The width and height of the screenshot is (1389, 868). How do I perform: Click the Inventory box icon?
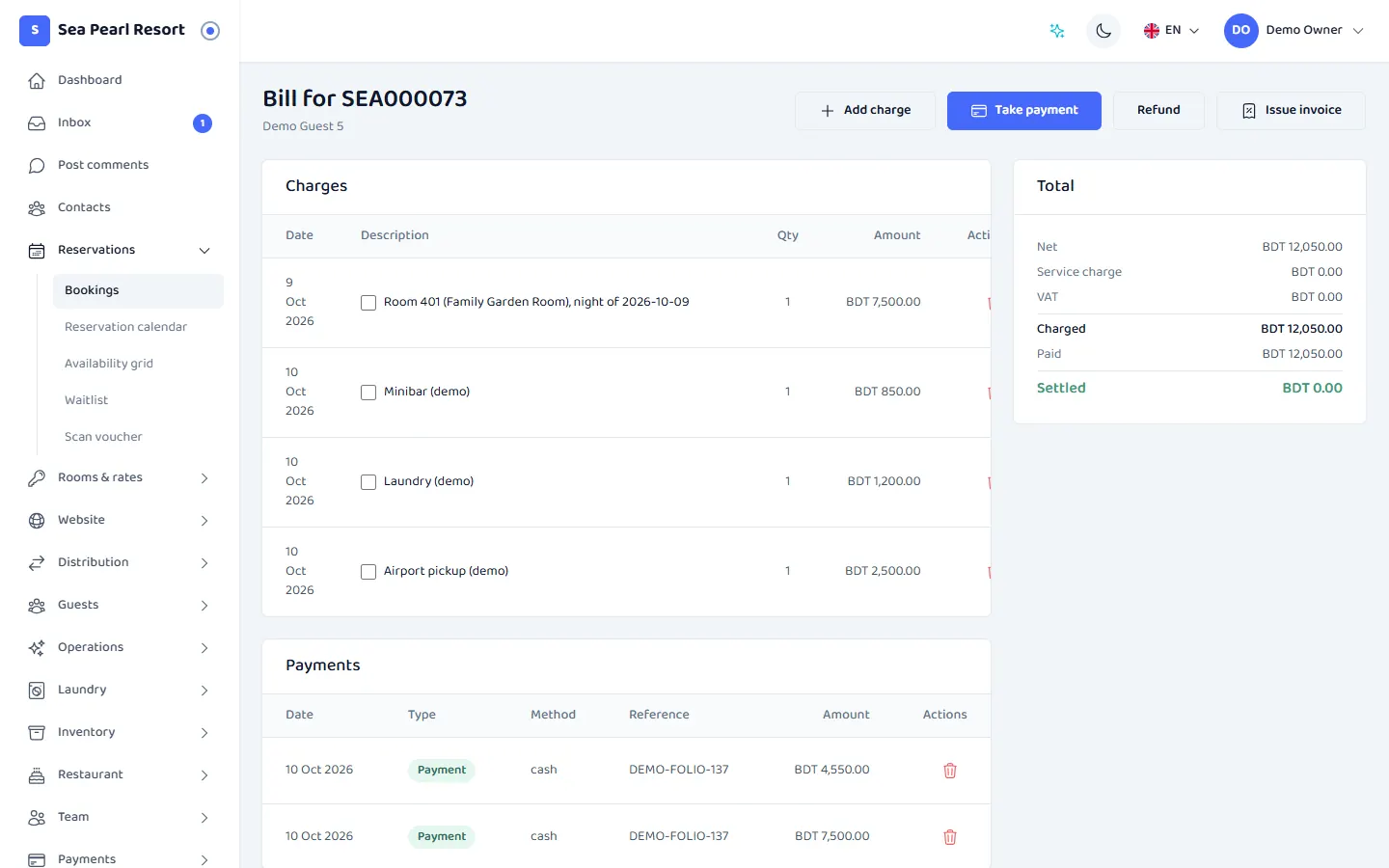tap(37, 733)
